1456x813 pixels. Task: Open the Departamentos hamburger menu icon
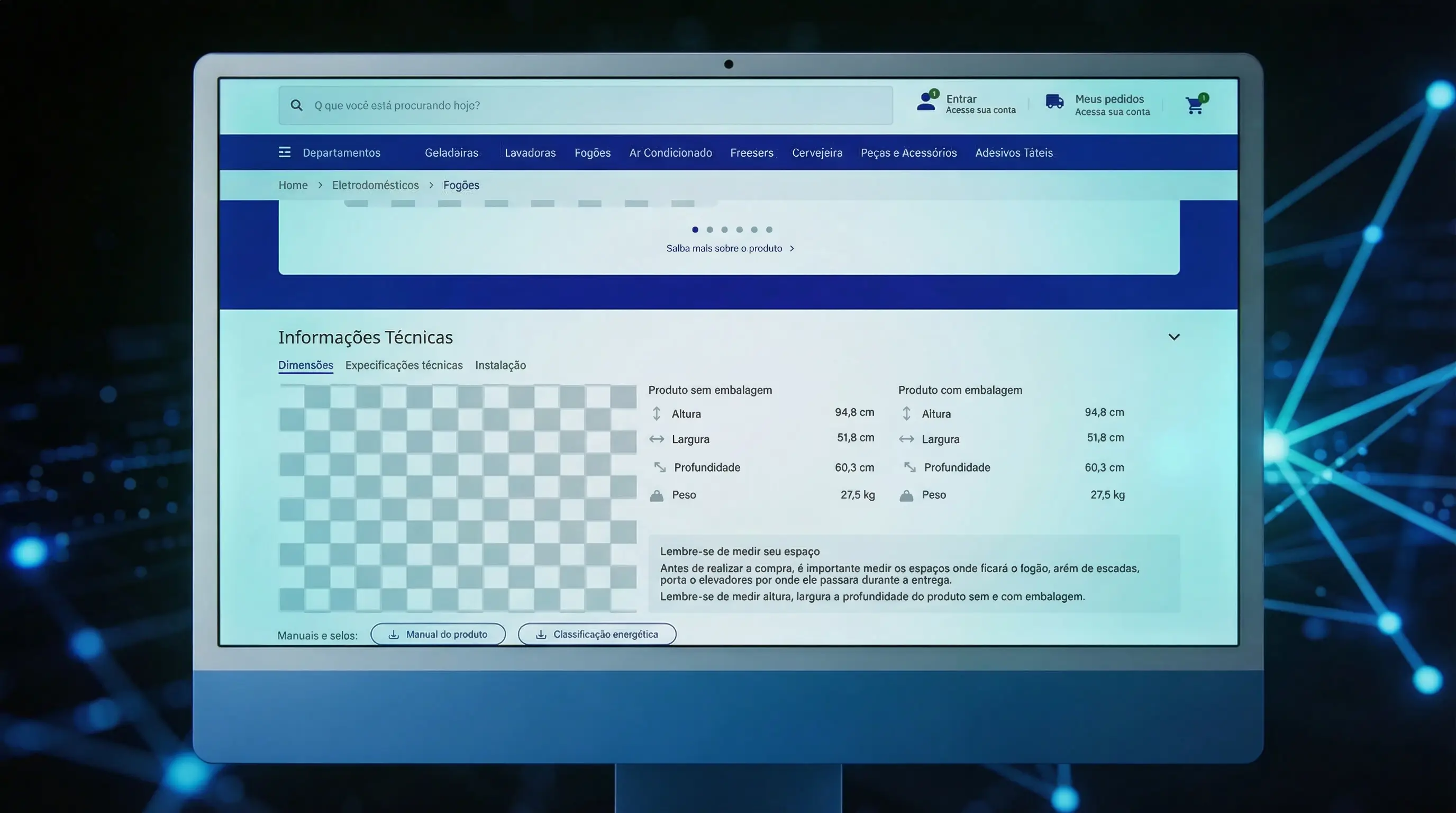(x=285, y=152)
